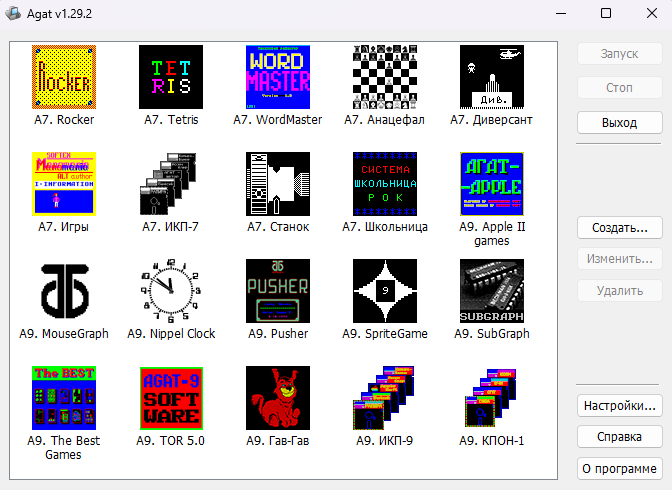672x490 pixels.
Task: Click the "A9. Nippel Clock" label text
Action: point(171,334)
